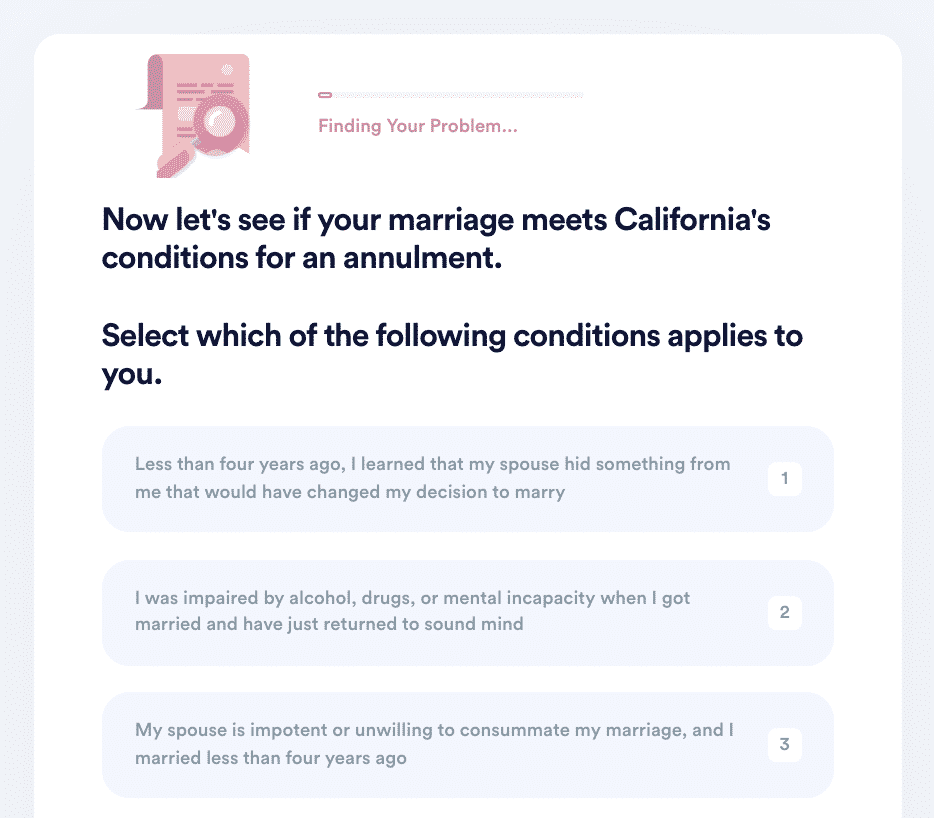Click the pink pill at start of progress bar
The width and height of the screenshot is (934, 818).
point(325,95)
